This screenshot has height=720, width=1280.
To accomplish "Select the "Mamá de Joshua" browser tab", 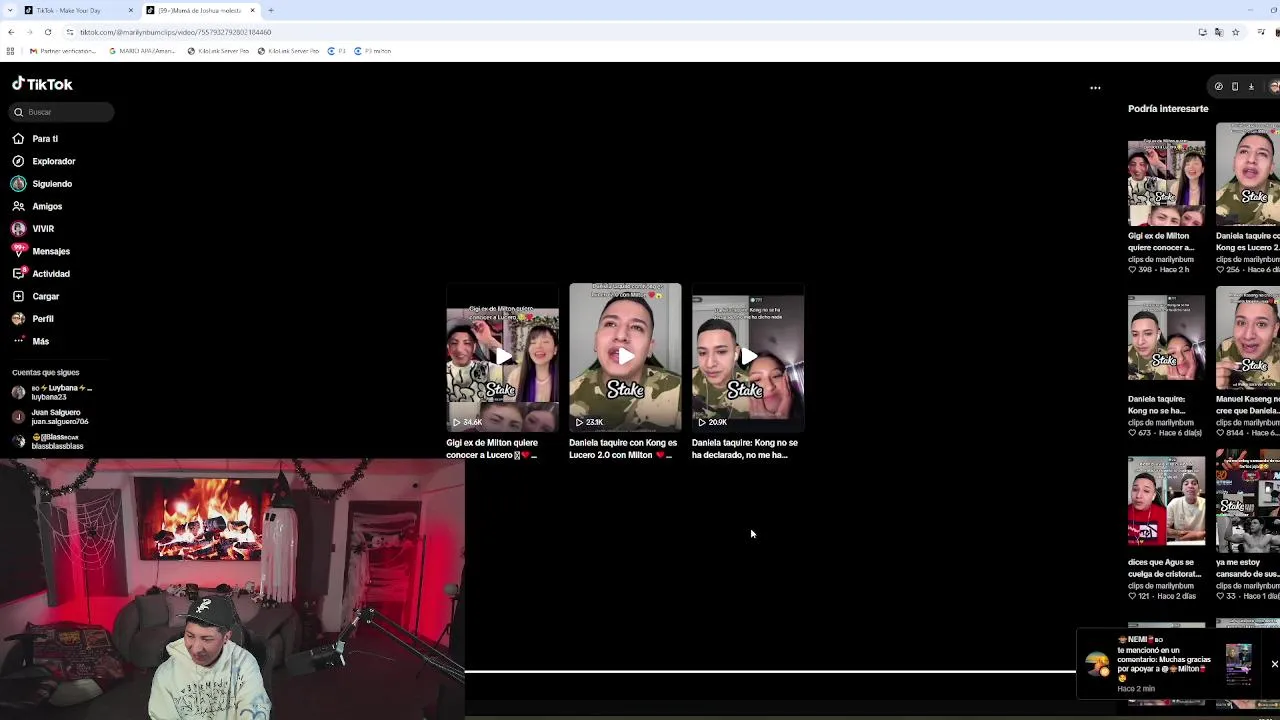I will coord(200,10).
